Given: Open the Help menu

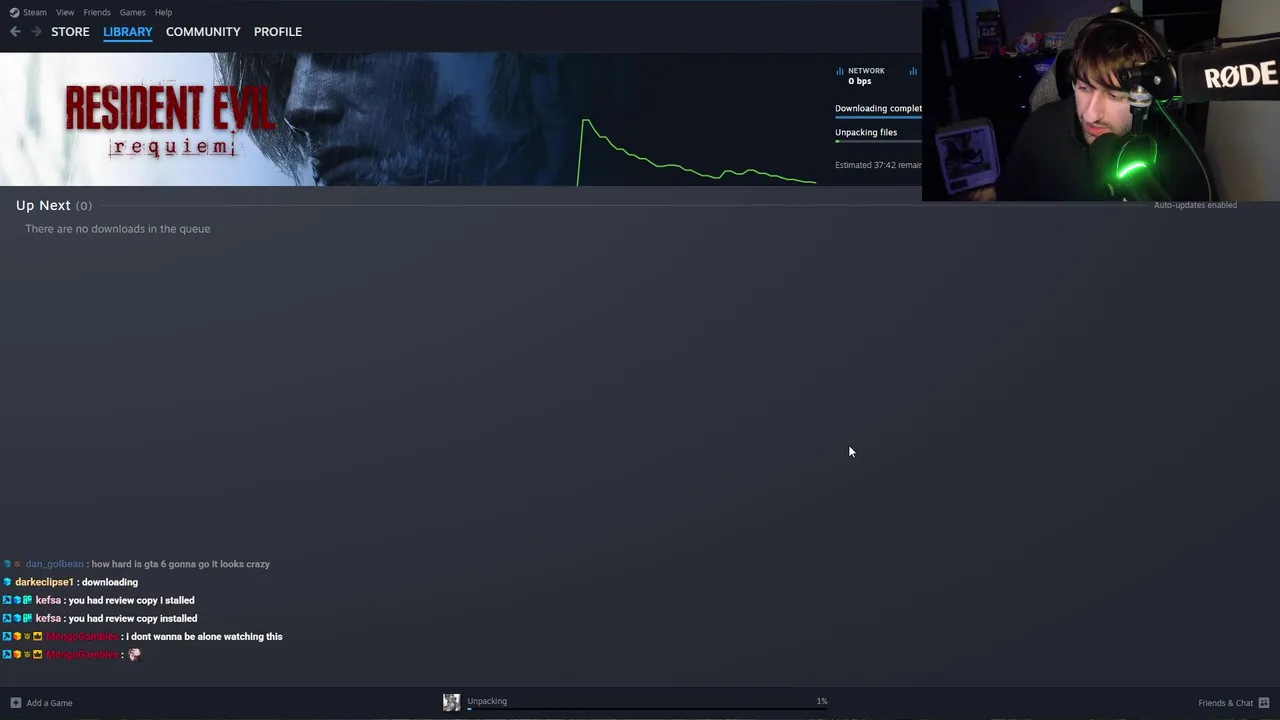Looking at the screenshot, I should (163, 12).
